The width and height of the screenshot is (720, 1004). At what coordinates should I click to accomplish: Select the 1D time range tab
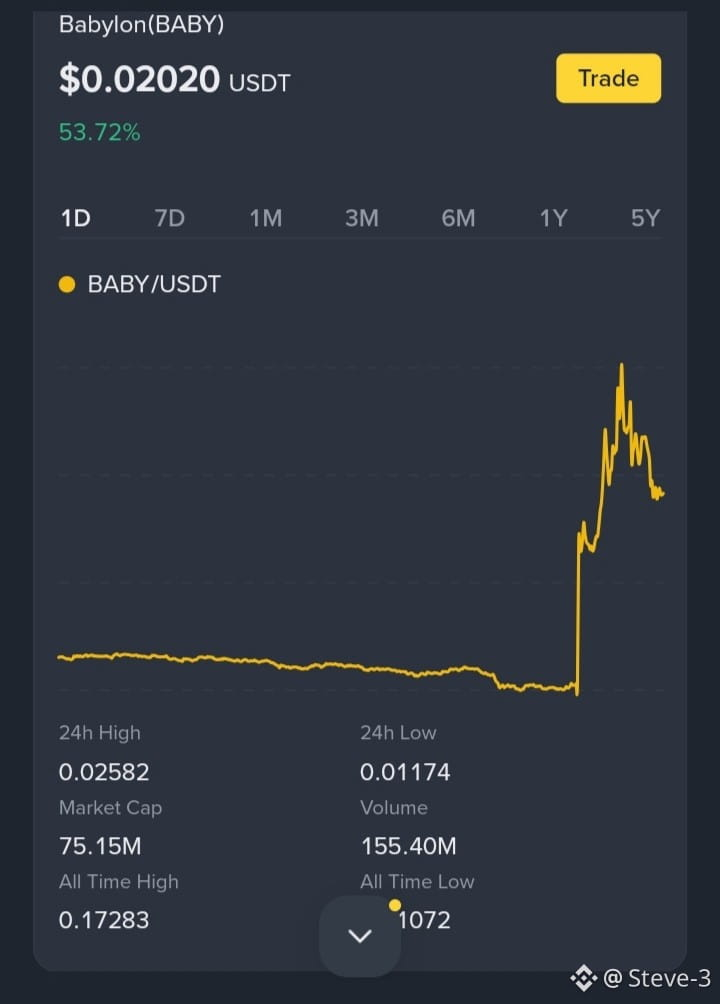pyautogui.click(x=76, y=218)
